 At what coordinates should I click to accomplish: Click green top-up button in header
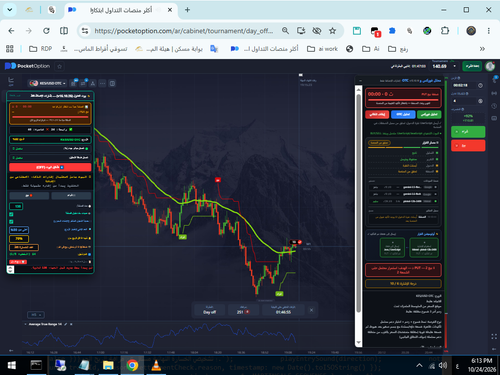tap(472, 66)
